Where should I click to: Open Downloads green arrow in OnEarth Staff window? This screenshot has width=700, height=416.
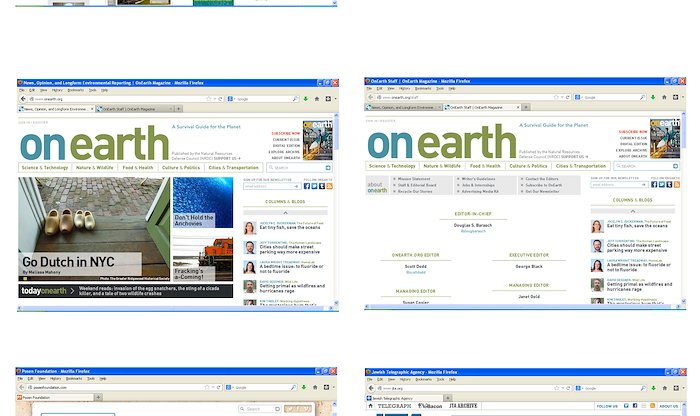pyautogui.click(x=653, y=97)
